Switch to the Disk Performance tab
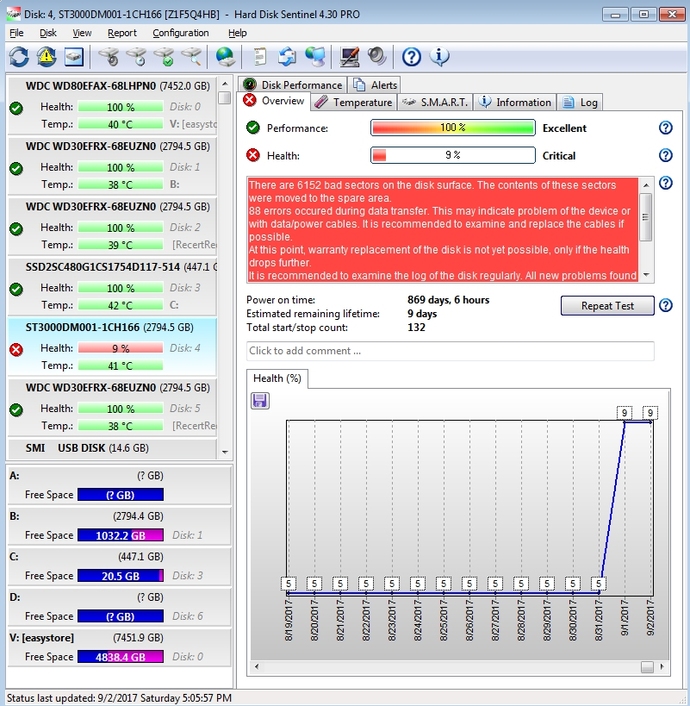Viewport: 690px width, 706px height. [x=292, y=85]
